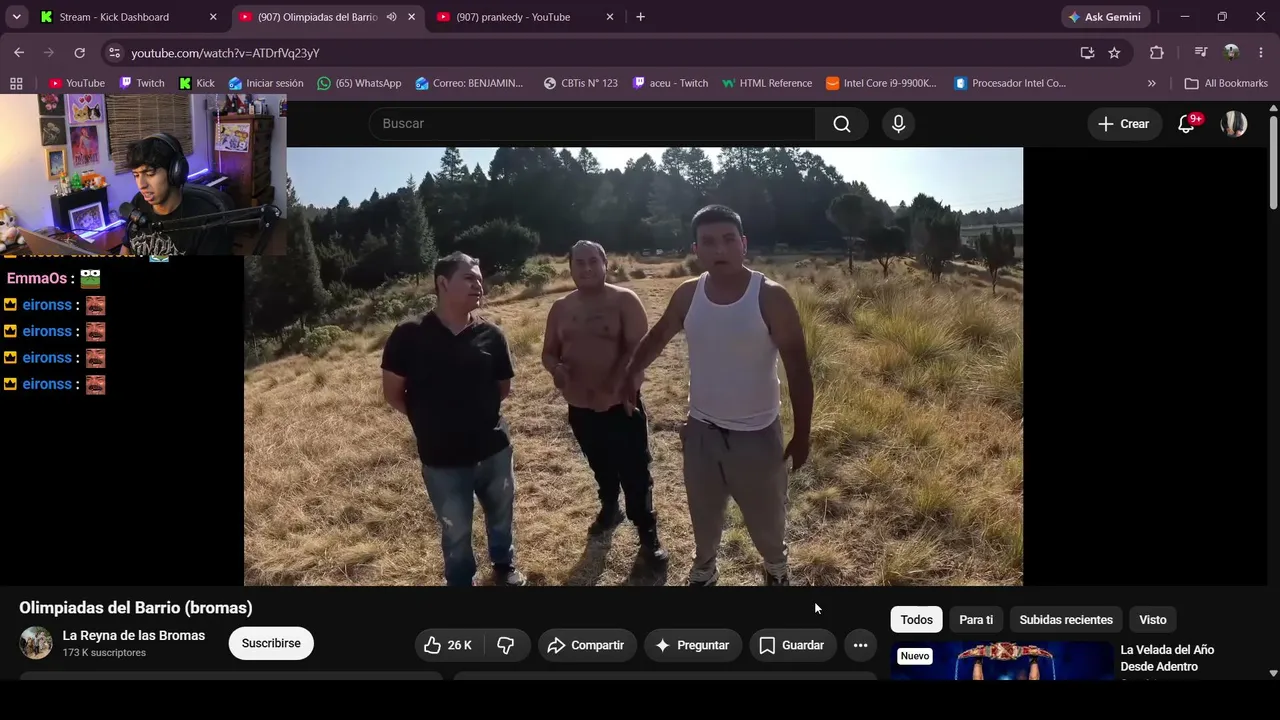Select the Visto filter chip
The height and width of the screenshot is (720, 1280).
click(x=1153, y=619)
